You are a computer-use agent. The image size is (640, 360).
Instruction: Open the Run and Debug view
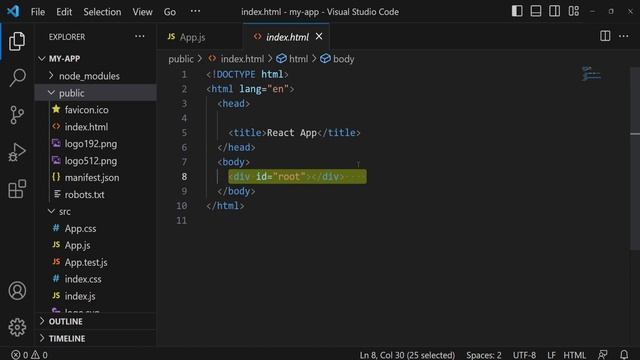point(17,152)
